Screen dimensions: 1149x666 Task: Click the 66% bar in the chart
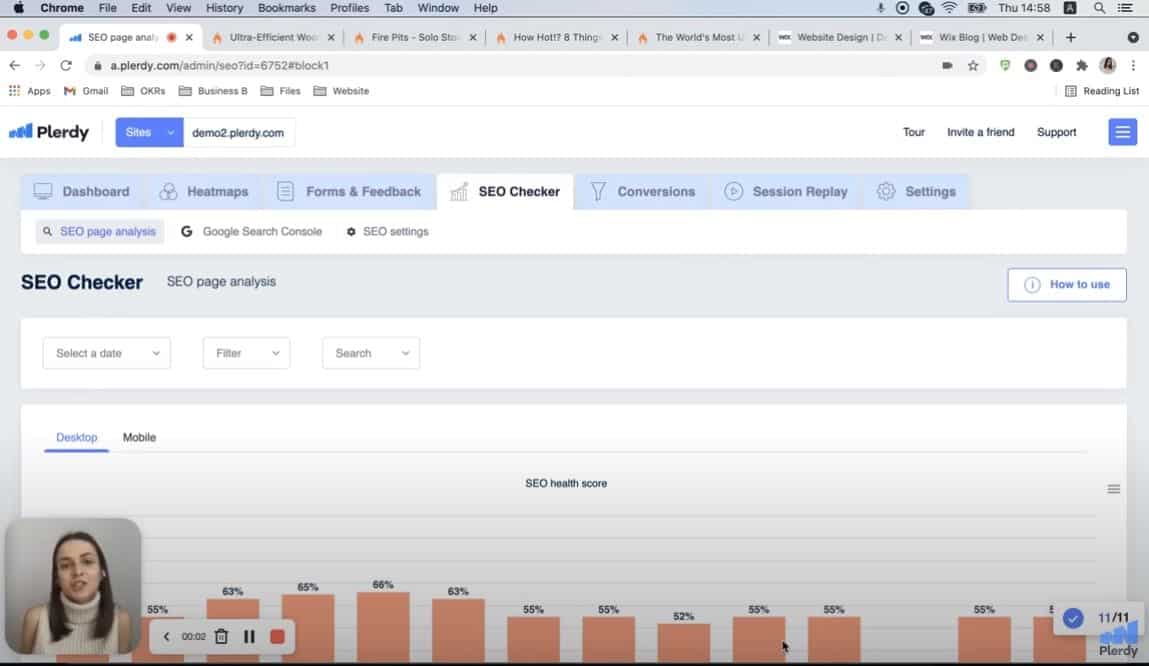383,627
